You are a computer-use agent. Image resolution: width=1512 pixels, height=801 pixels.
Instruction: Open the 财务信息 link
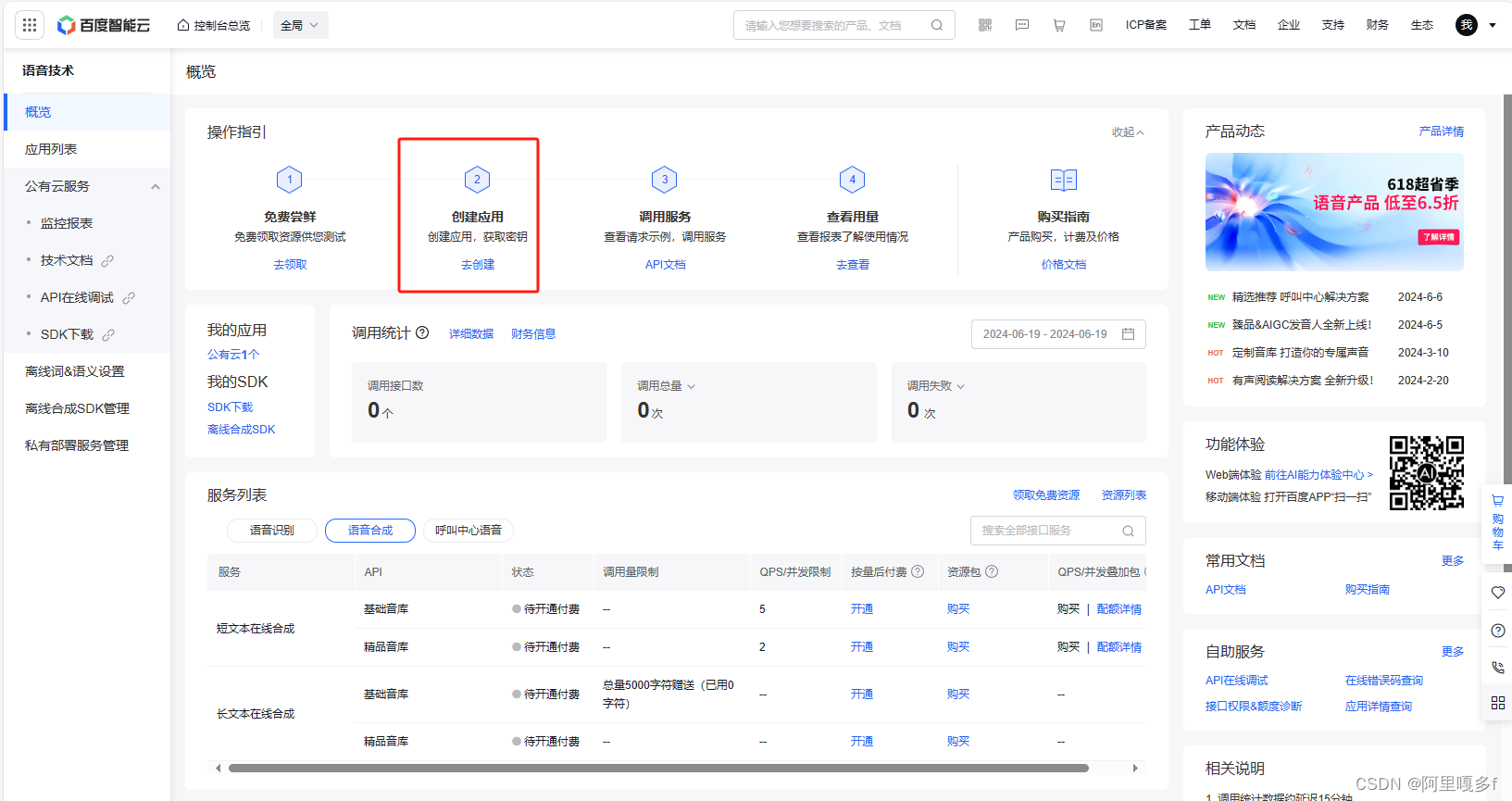(533, 334)
